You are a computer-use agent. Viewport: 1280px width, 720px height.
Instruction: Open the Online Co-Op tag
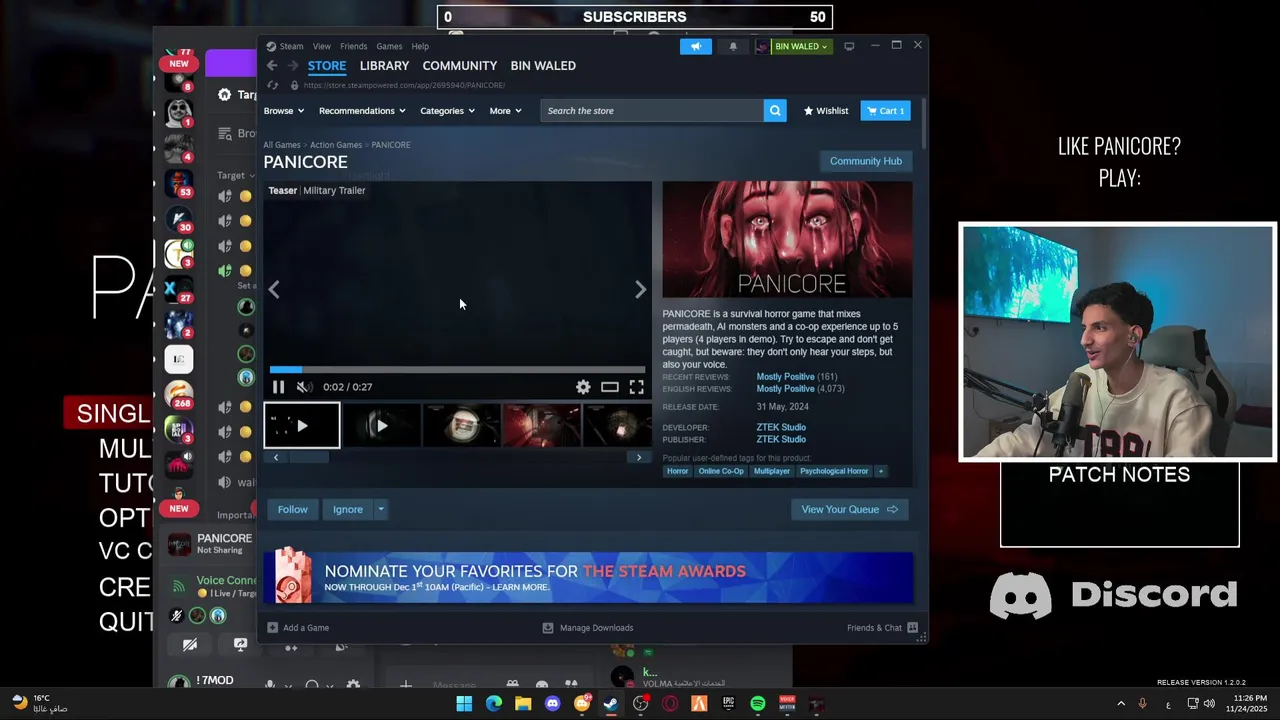point(721,471)
